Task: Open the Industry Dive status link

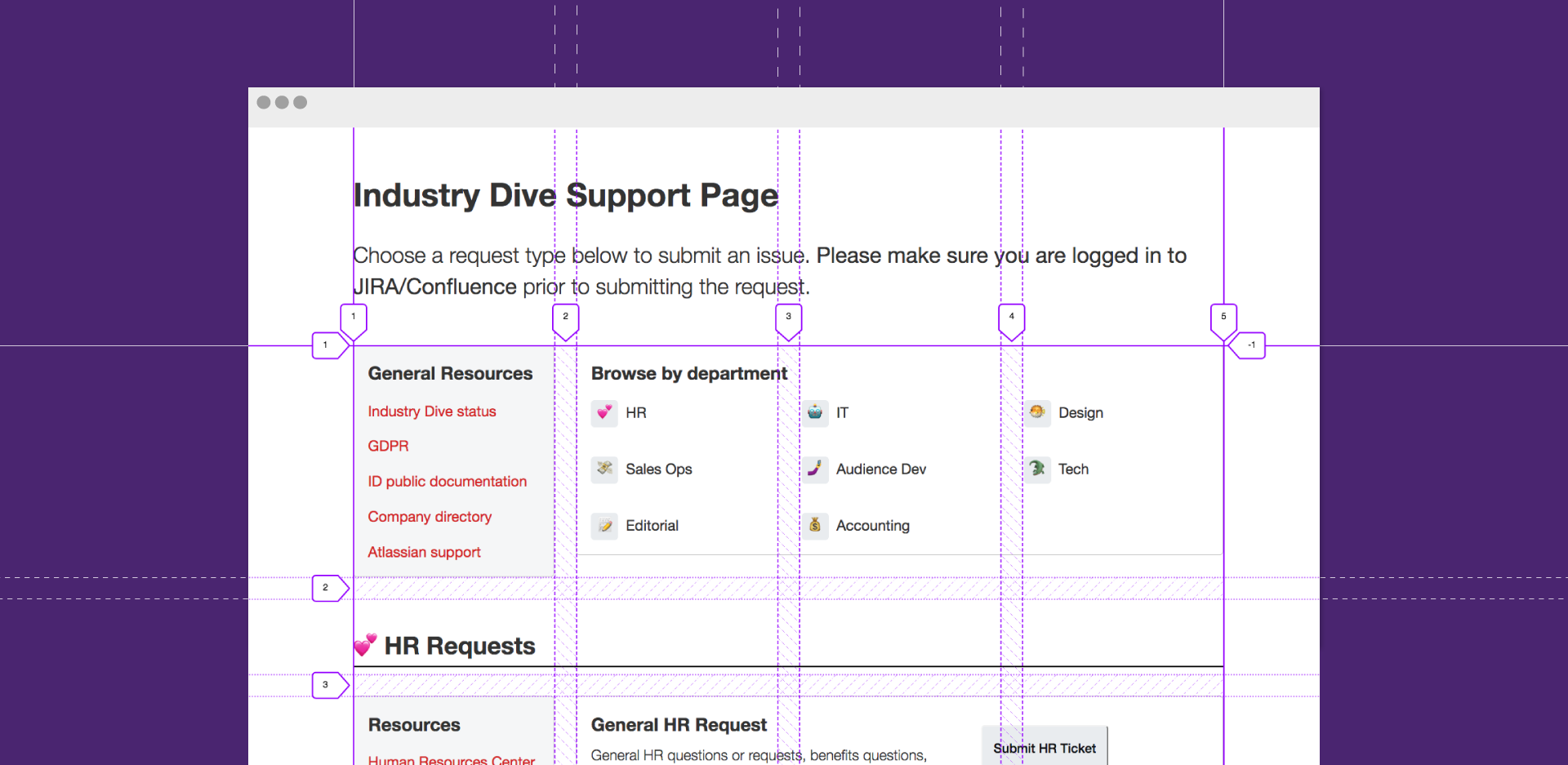Action: pos(431,411)
